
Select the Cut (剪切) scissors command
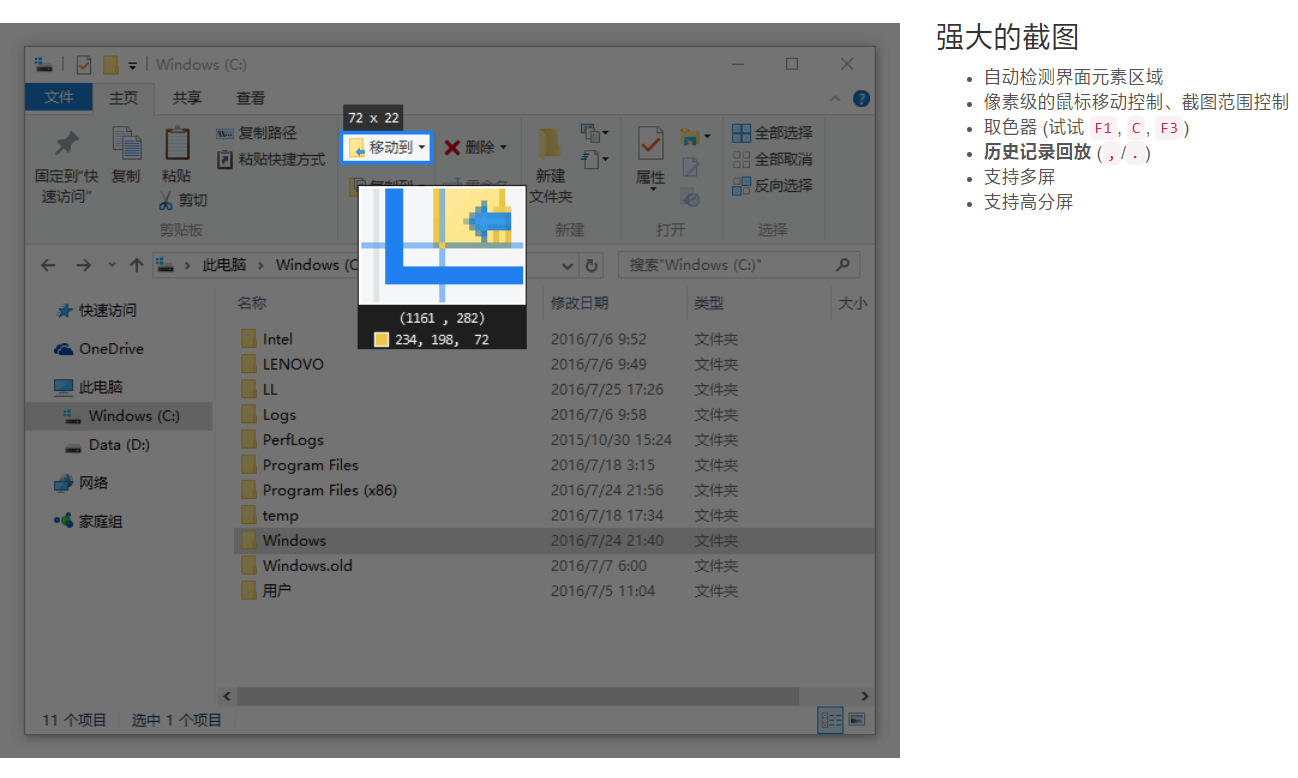[x=183, y=200]
